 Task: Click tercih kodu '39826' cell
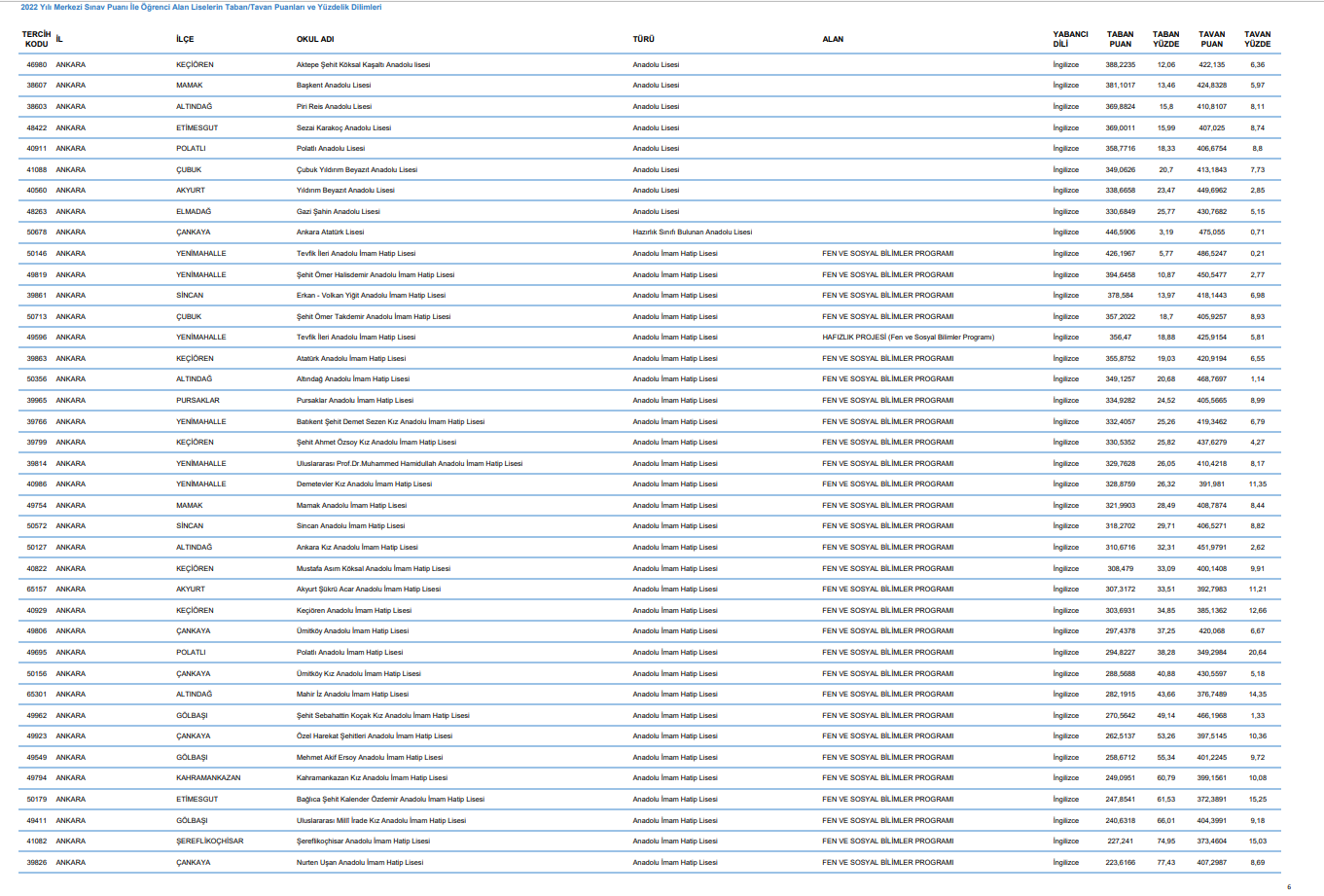click(x=36, y=863)
